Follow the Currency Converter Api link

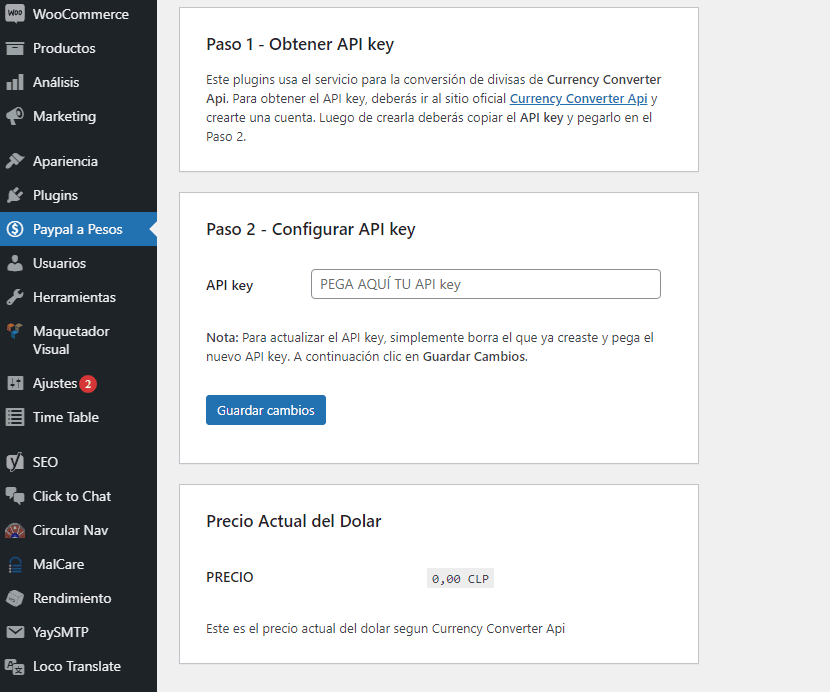578,99
